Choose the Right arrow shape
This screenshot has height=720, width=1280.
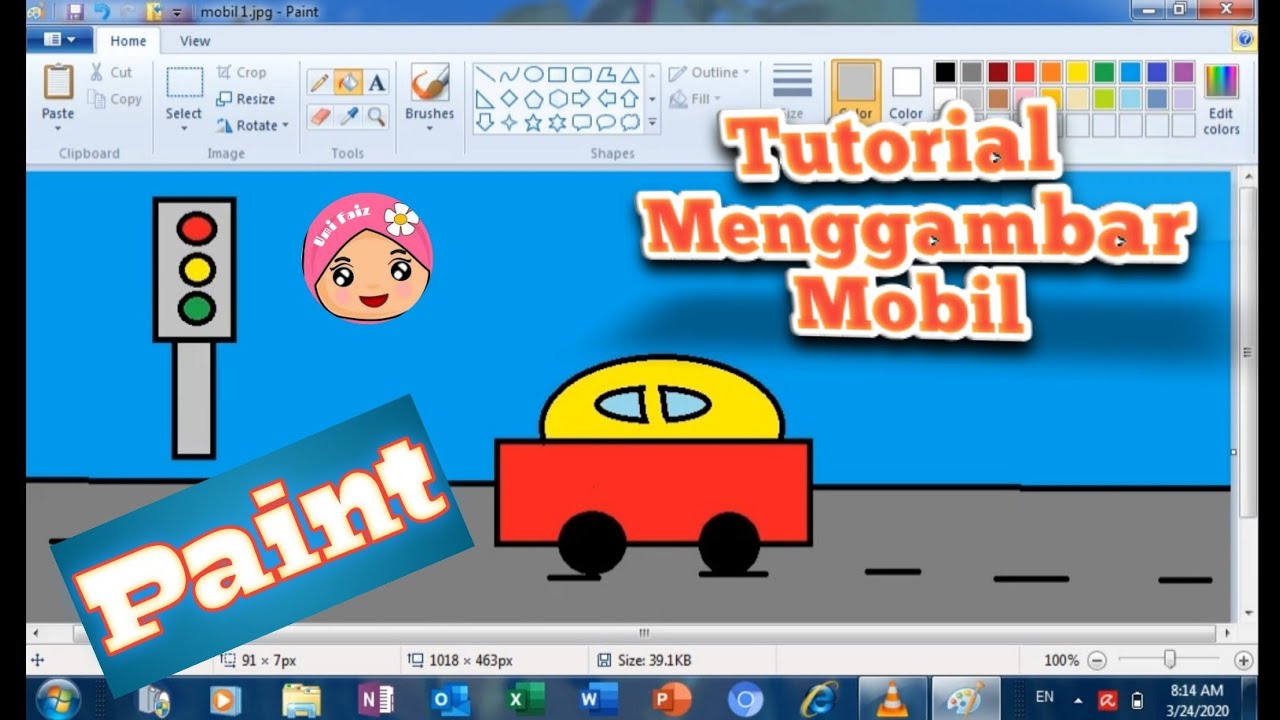click(582, 99)
